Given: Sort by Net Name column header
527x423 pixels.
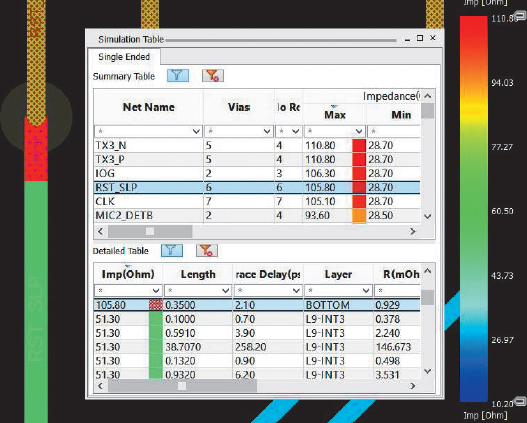Looking at the screenshot, I should click(149, 107).
